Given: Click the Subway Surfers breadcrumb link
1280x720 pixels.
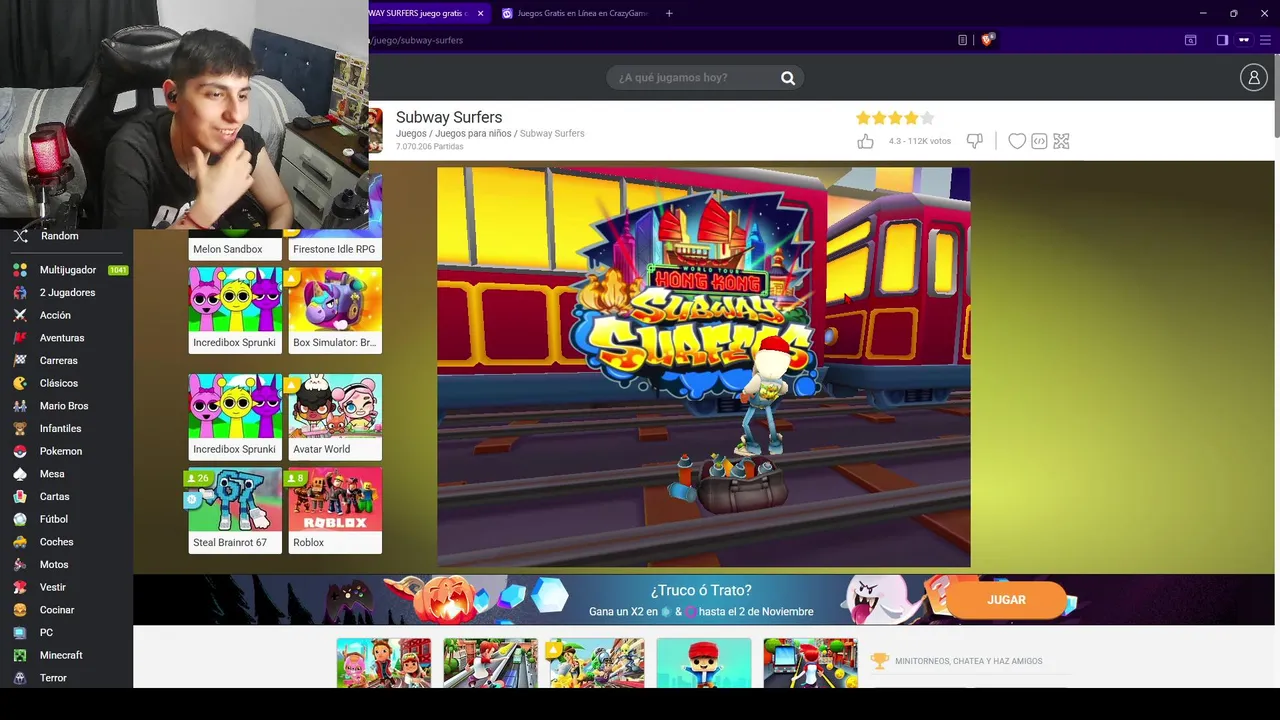Looking at the screenshot, I should pyautogui.click(x=552, y=133).
